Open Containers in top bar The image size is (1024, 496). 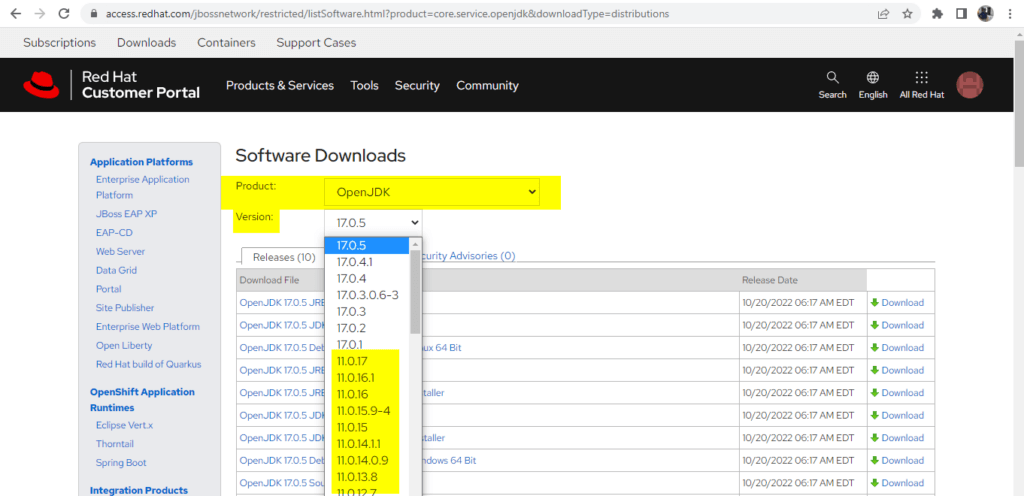226,42
